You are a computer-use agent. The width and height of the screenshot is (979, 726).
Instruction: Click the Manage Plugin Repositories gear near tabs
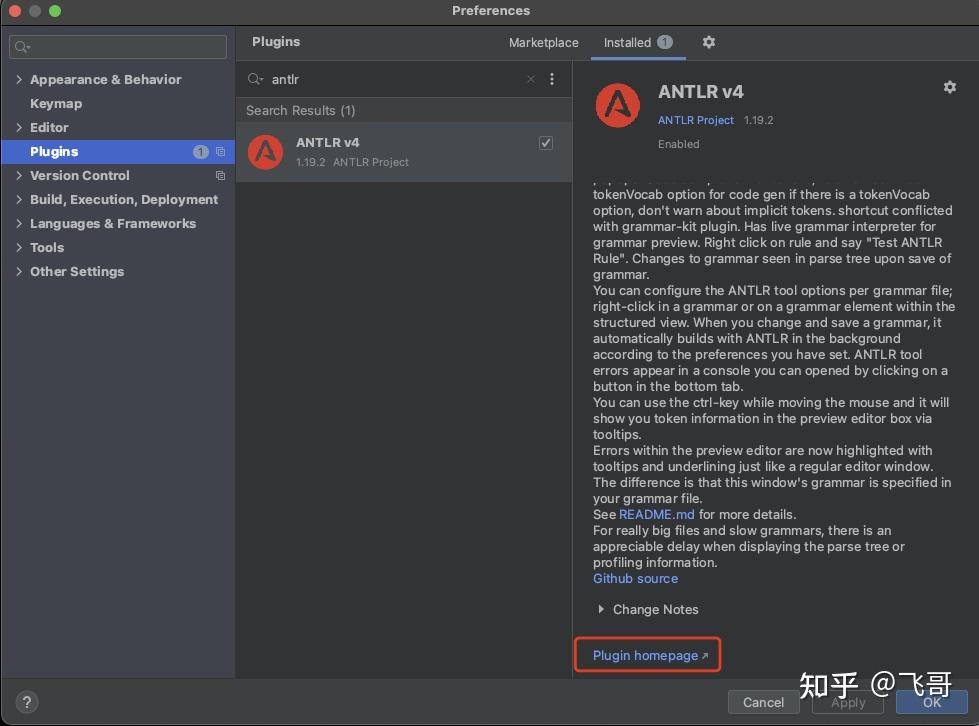[708, 43]
